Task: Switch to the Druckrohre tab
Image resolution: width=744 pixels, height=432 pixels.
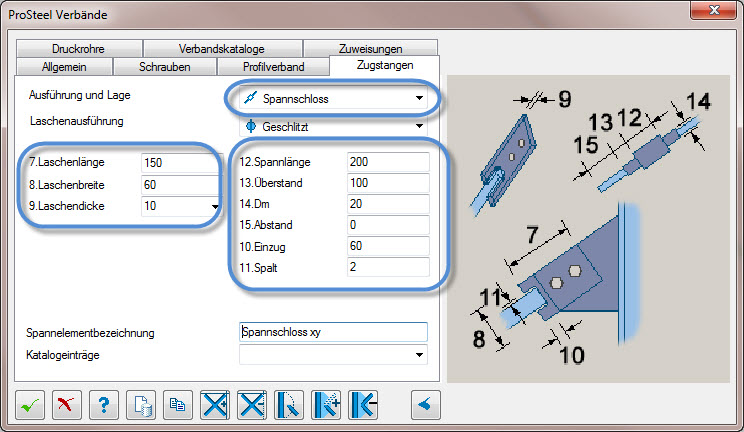Action: 79,48
